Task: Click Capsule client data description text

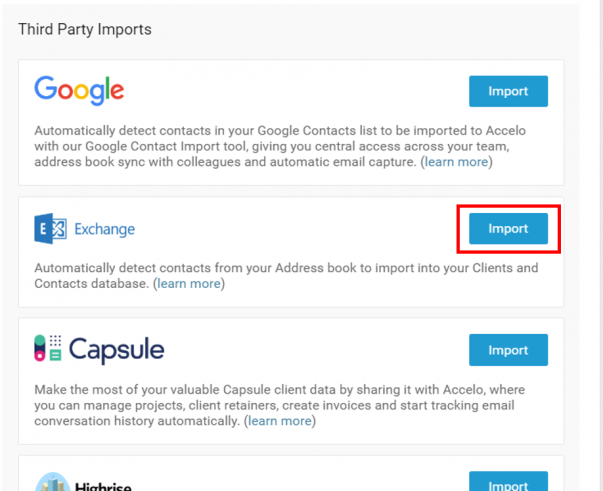Action: (280, 405)
